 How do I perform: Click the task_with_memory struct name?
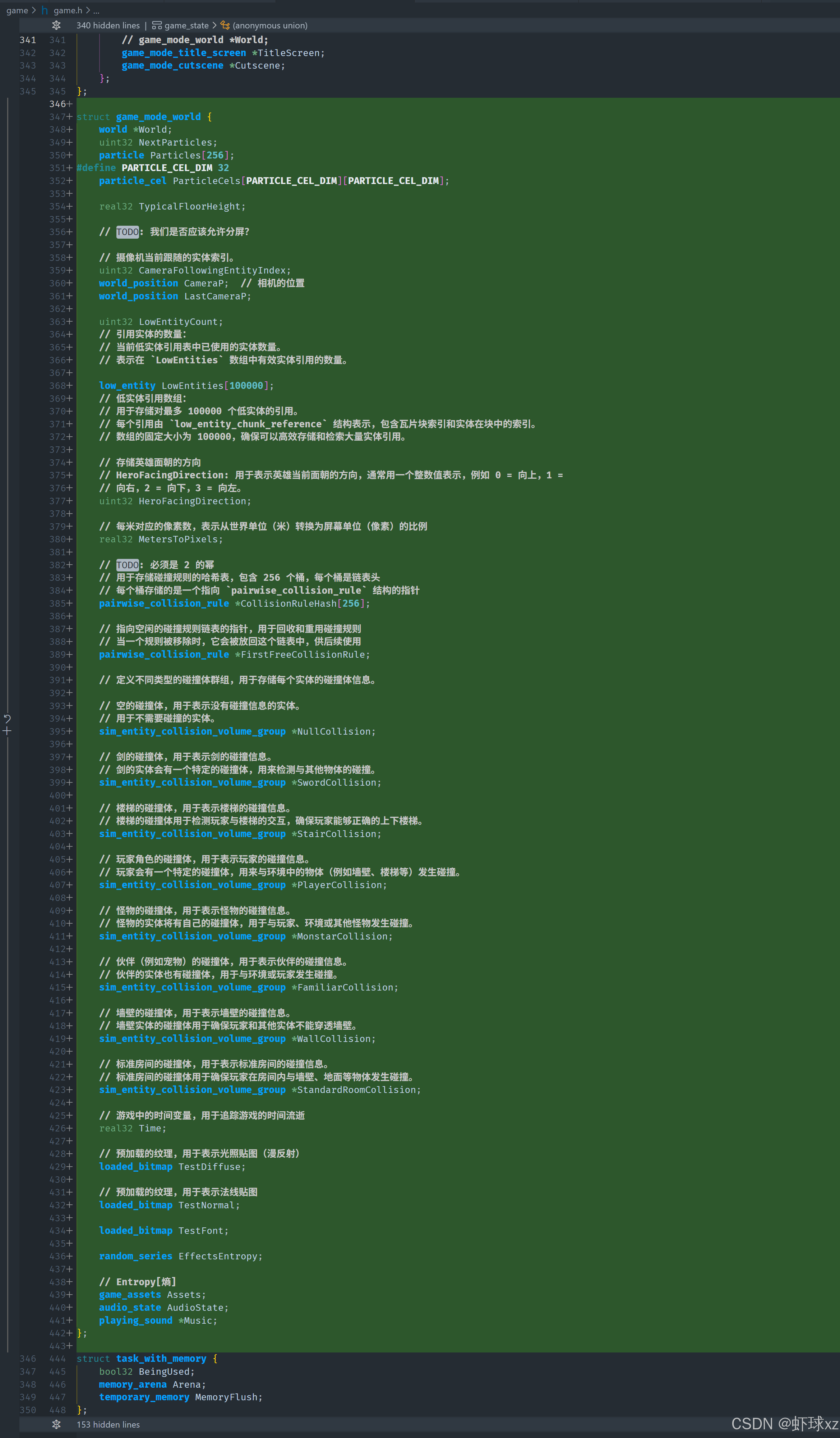pos(161,1359)
